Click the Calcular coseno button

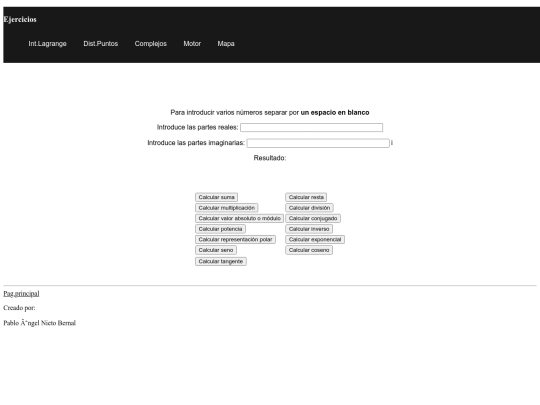(309, 250)
